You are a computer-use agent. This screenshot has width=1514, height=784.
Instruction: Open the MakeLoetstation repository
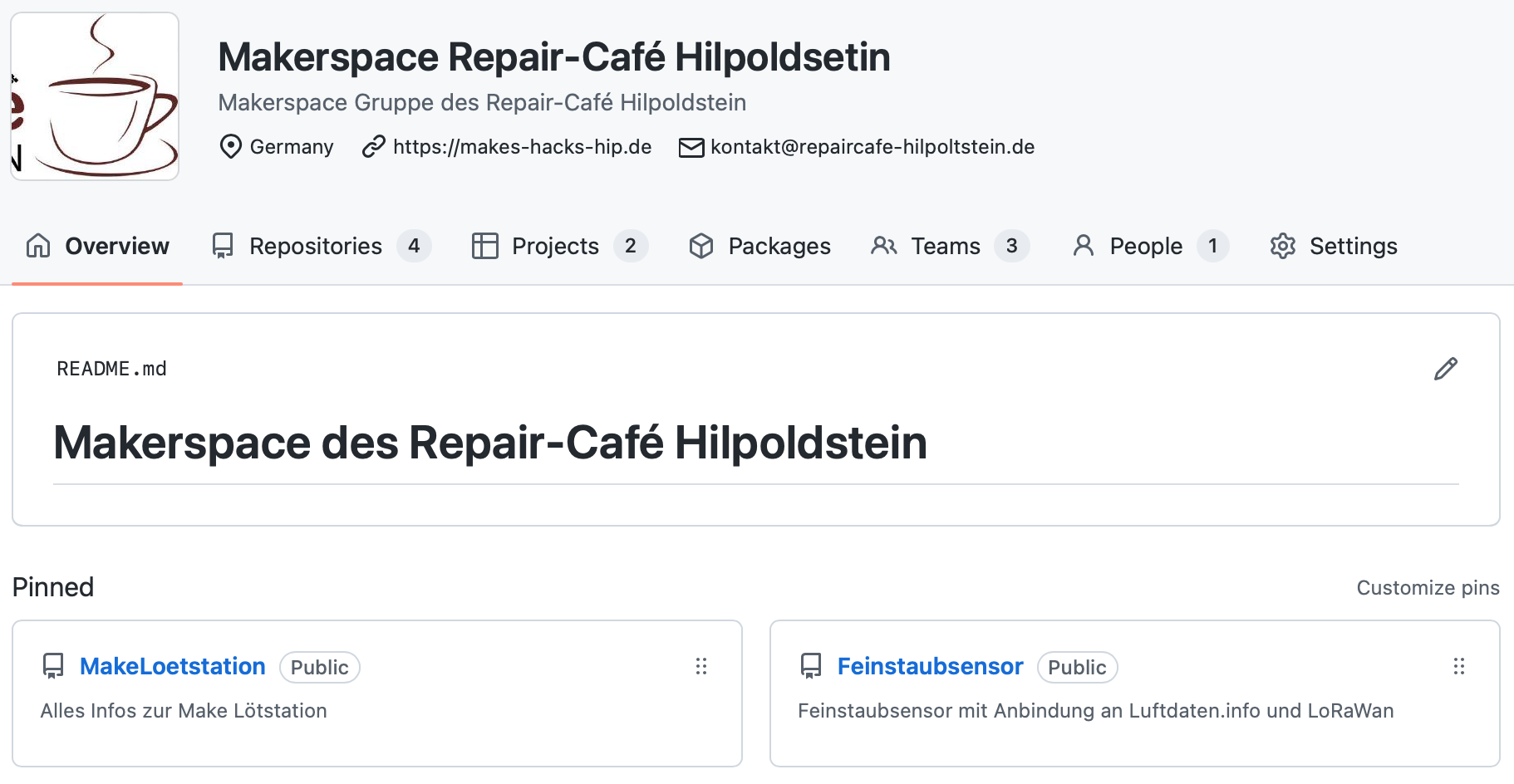[173, 666]
